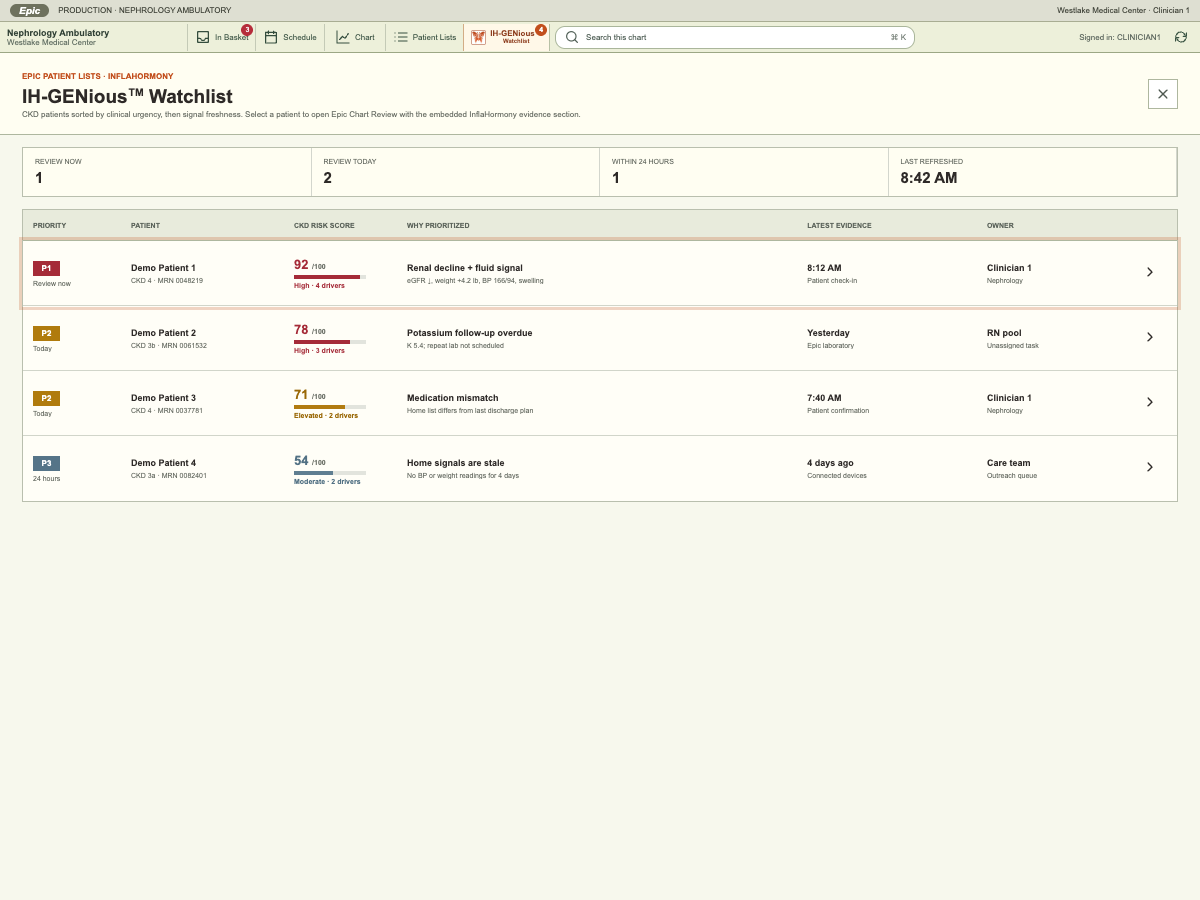Image resolution: width=1200 pixels, height=900 pixels.
Task: Close the IH-GENious Watchlist panel
Action: (x=1163, y=94)
